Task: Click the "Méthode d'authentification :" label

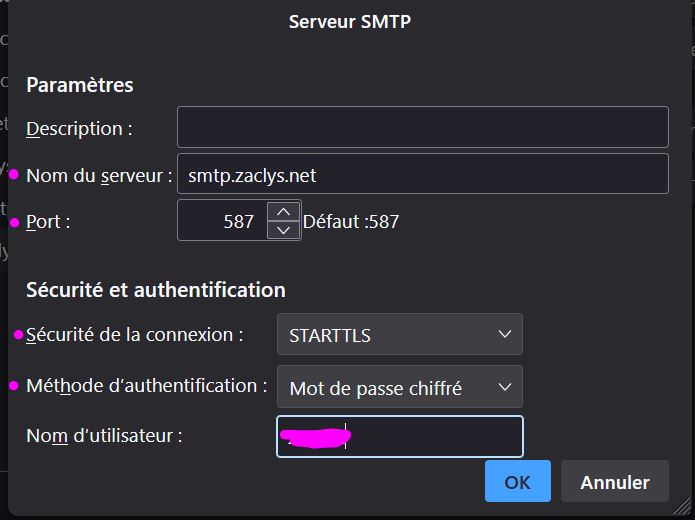Action: coord(146,386)
